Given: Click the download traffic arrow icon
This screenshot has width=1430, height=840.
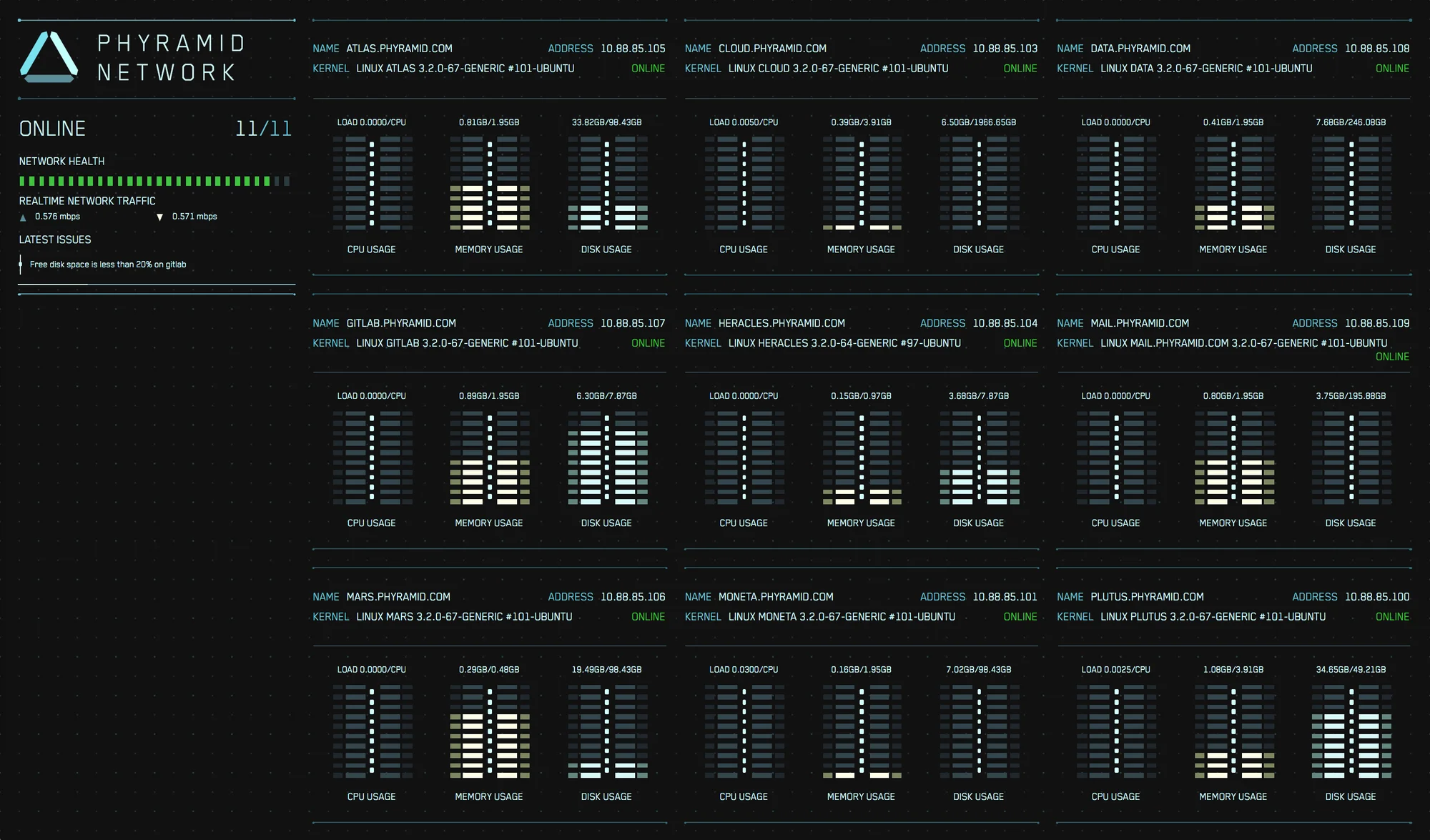Looking at the screenshot, I should 159,217.
